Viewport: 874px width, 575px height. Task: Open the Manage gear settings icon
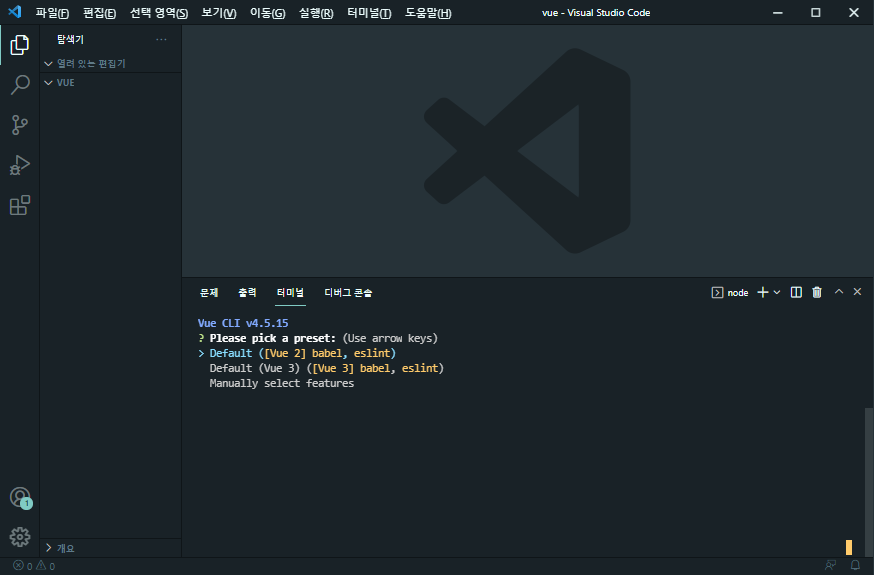pyautogui.click(x=20, y=537)
